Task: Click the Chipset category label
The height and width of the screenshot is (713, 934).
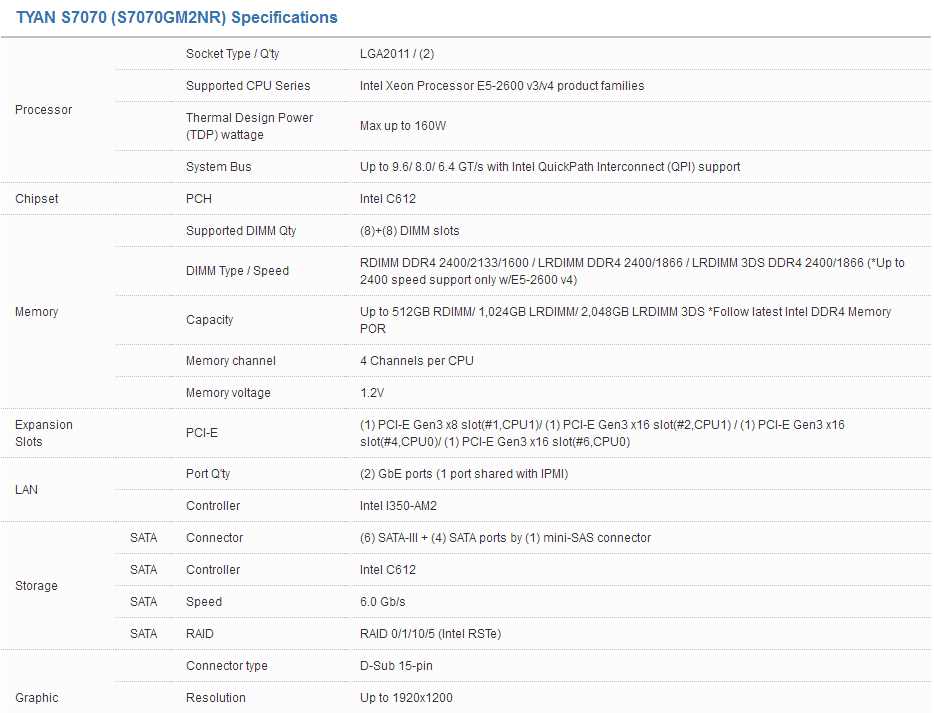Action: pyautogui.click(x=37, y=199)
